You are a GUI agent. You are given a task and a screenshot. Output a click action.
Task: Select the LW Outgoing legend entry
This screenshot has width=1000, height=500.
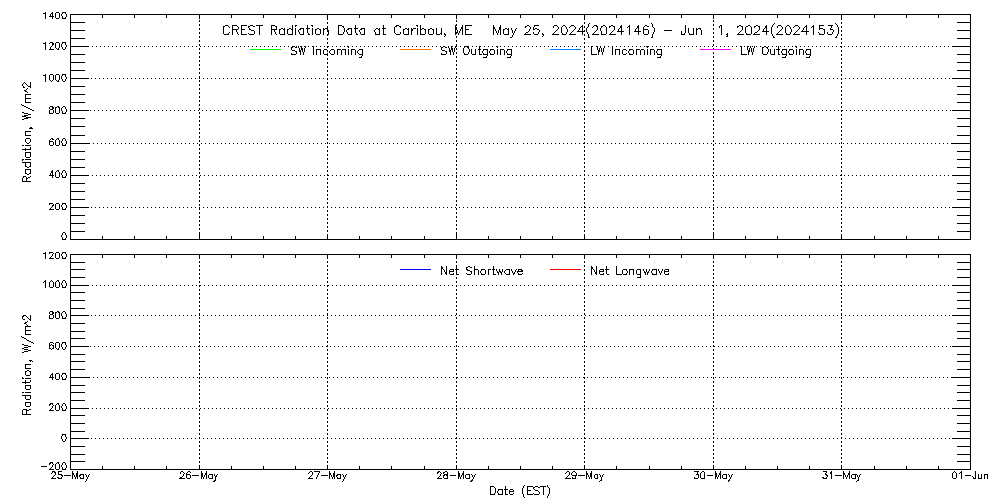click(x=775, y=52)
